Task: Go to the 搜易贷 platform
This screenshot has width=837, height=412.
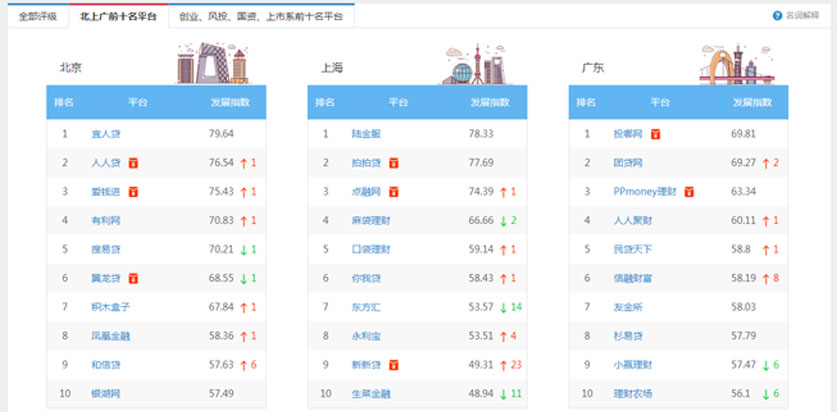Action: click(106, 249)
